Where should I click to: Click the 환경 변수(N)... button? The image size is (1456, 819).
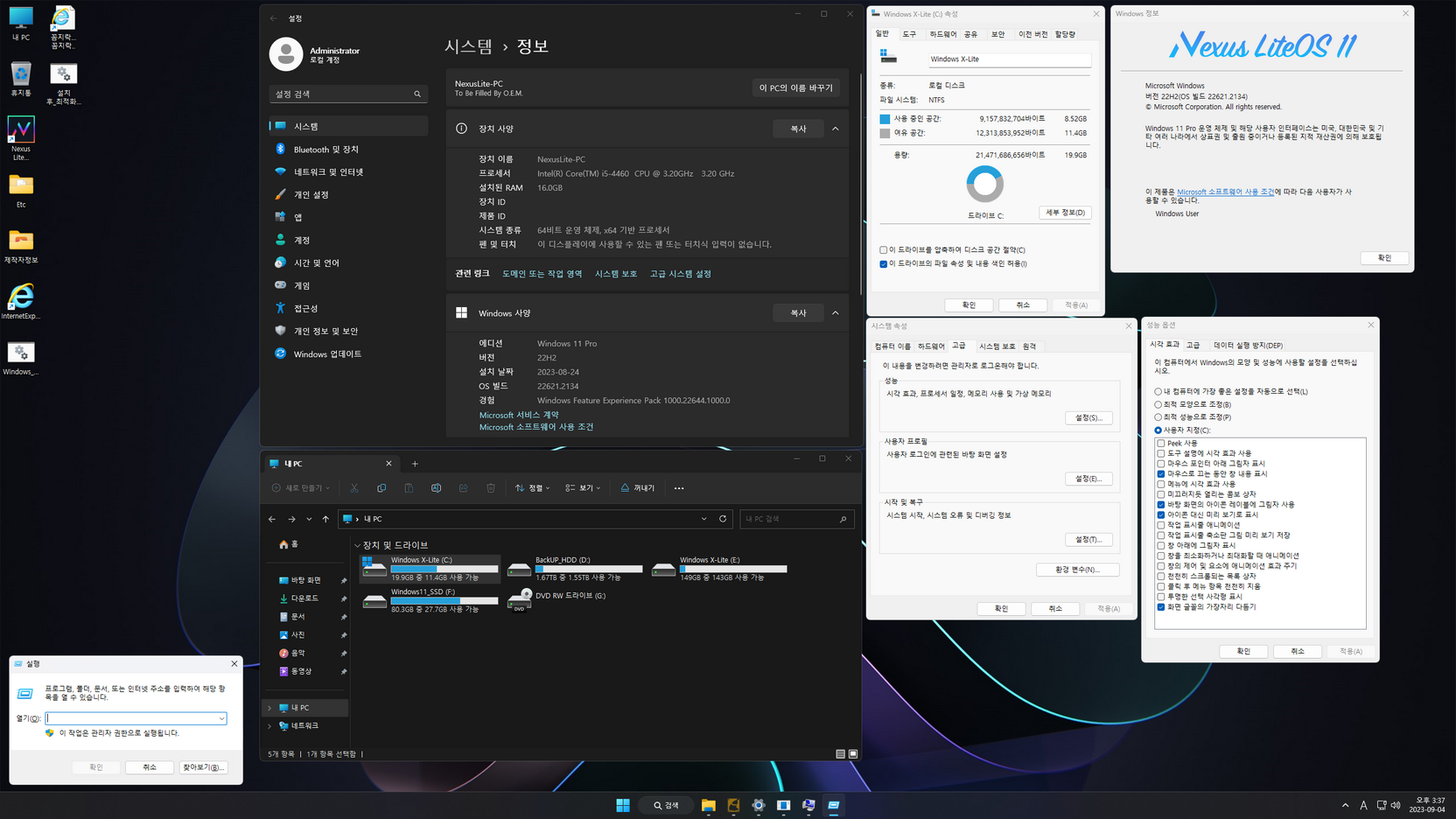1077,570
